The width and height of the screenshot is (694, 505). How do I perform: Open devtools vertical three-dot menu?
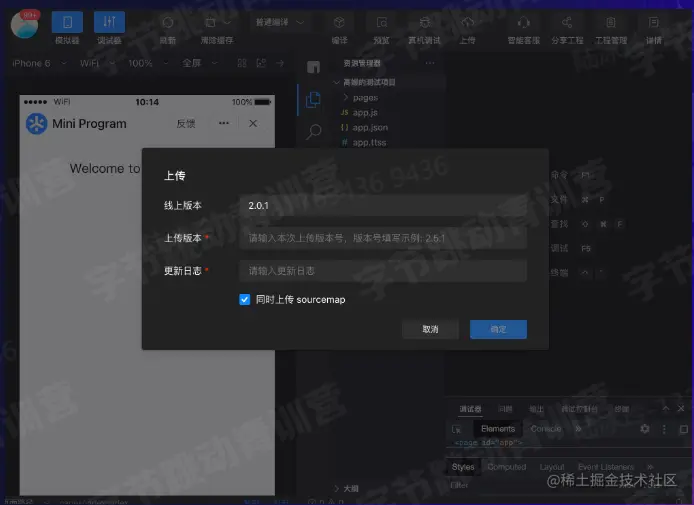pyautogui.click(x=664, y=429)
